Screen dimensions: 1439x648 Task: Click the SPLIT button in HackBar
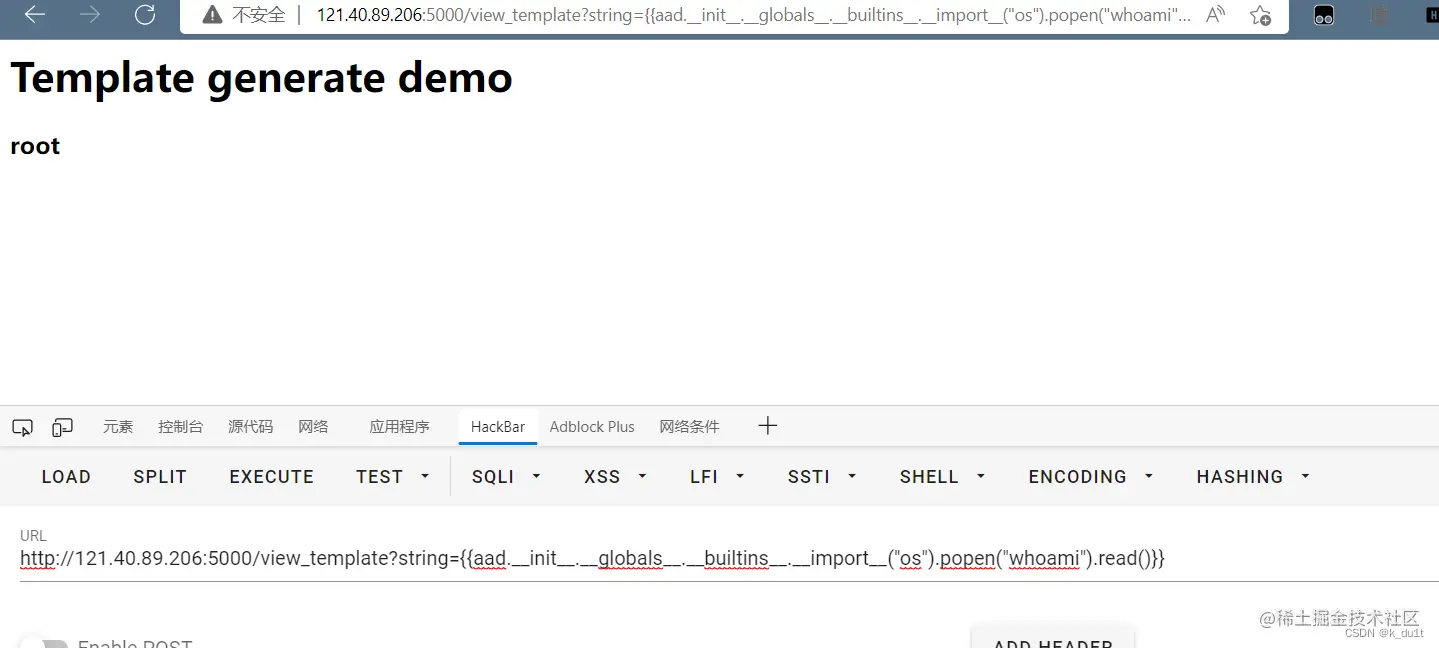coord(160,477)
